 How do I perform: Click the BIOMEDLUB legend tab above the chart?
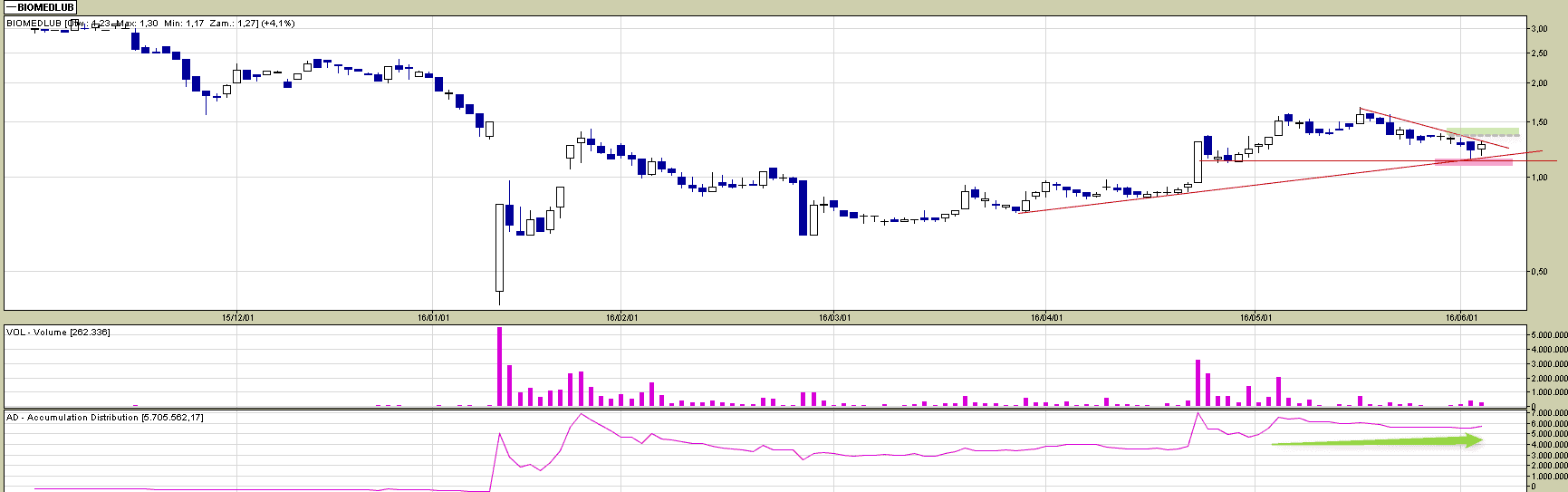coord(39,7)
